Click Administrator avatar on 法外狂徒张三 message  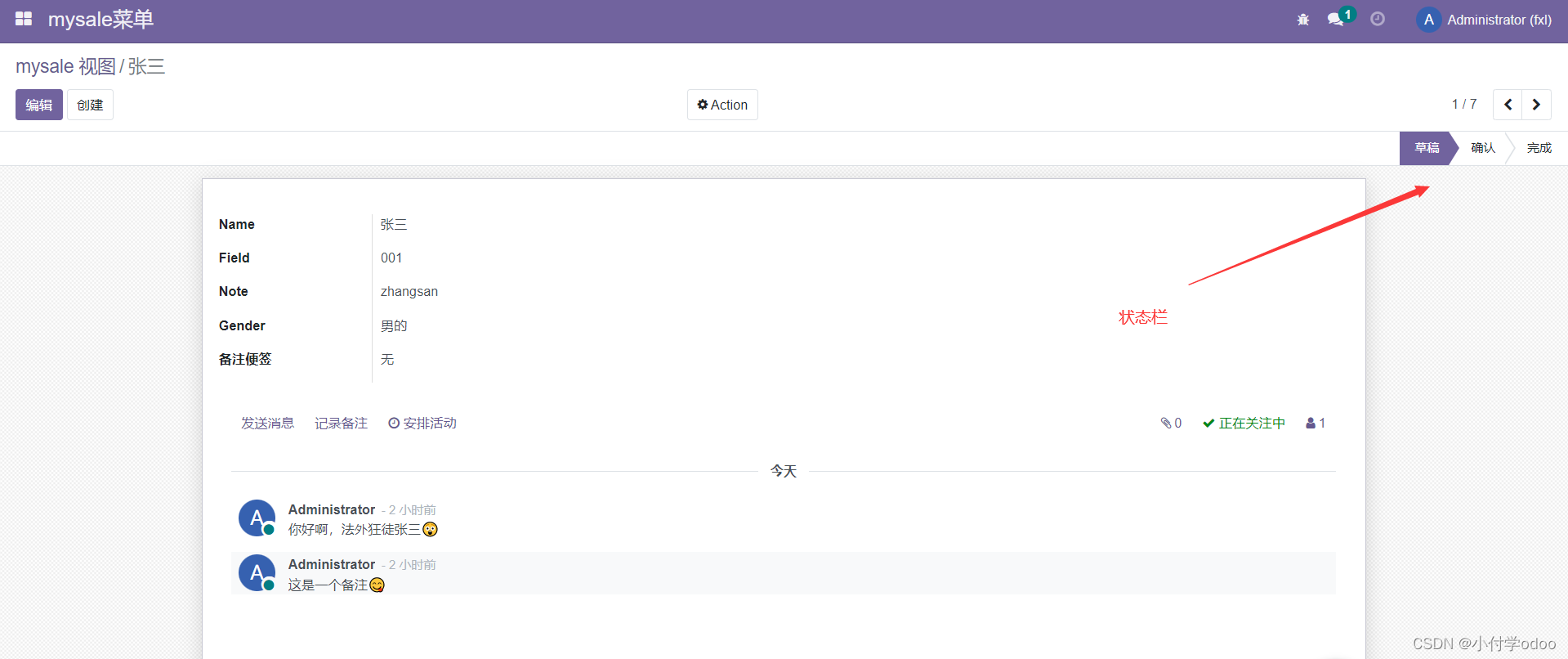257,518
